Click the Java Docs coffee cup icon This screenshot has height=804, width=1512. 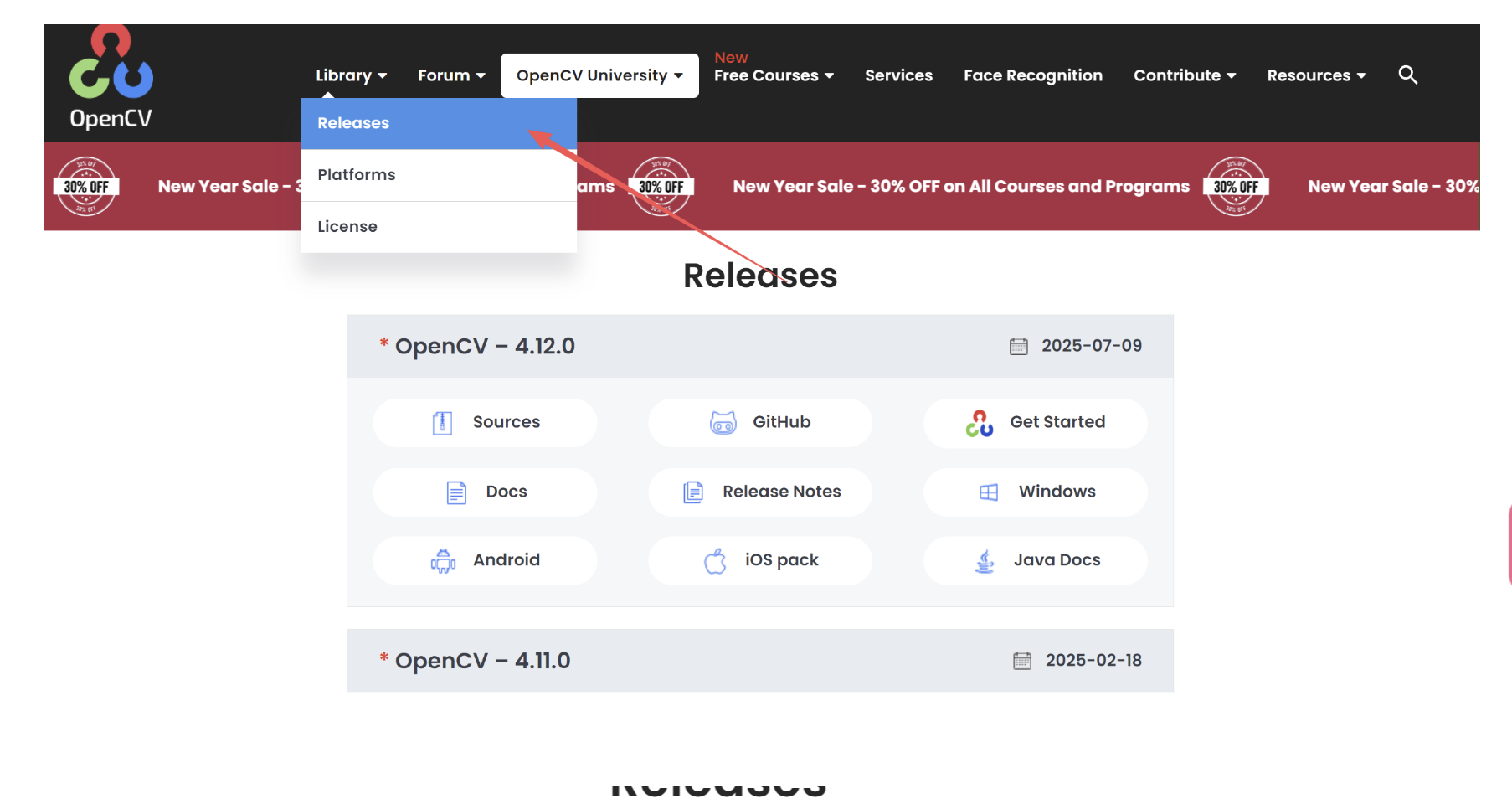pyautogui.click(x=985, y=561)
